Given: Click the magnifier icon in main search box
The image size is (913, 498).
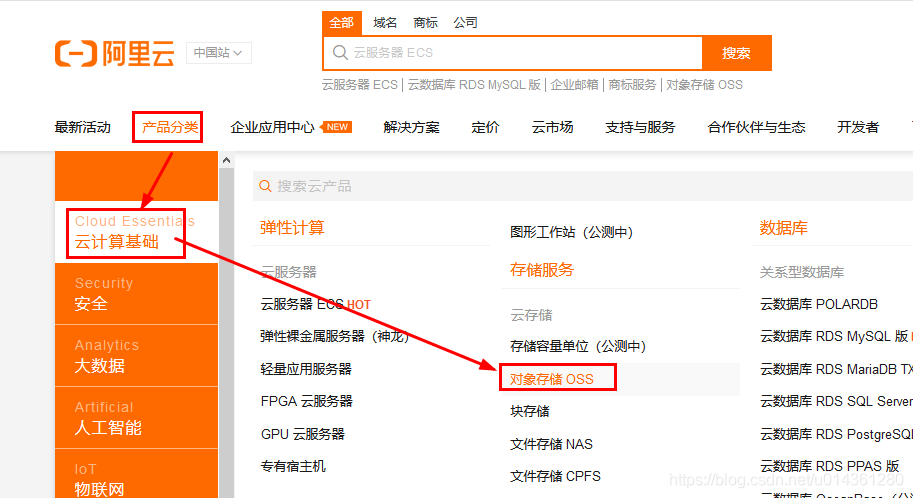Looking at the screenshot, I should coord(340,52).
